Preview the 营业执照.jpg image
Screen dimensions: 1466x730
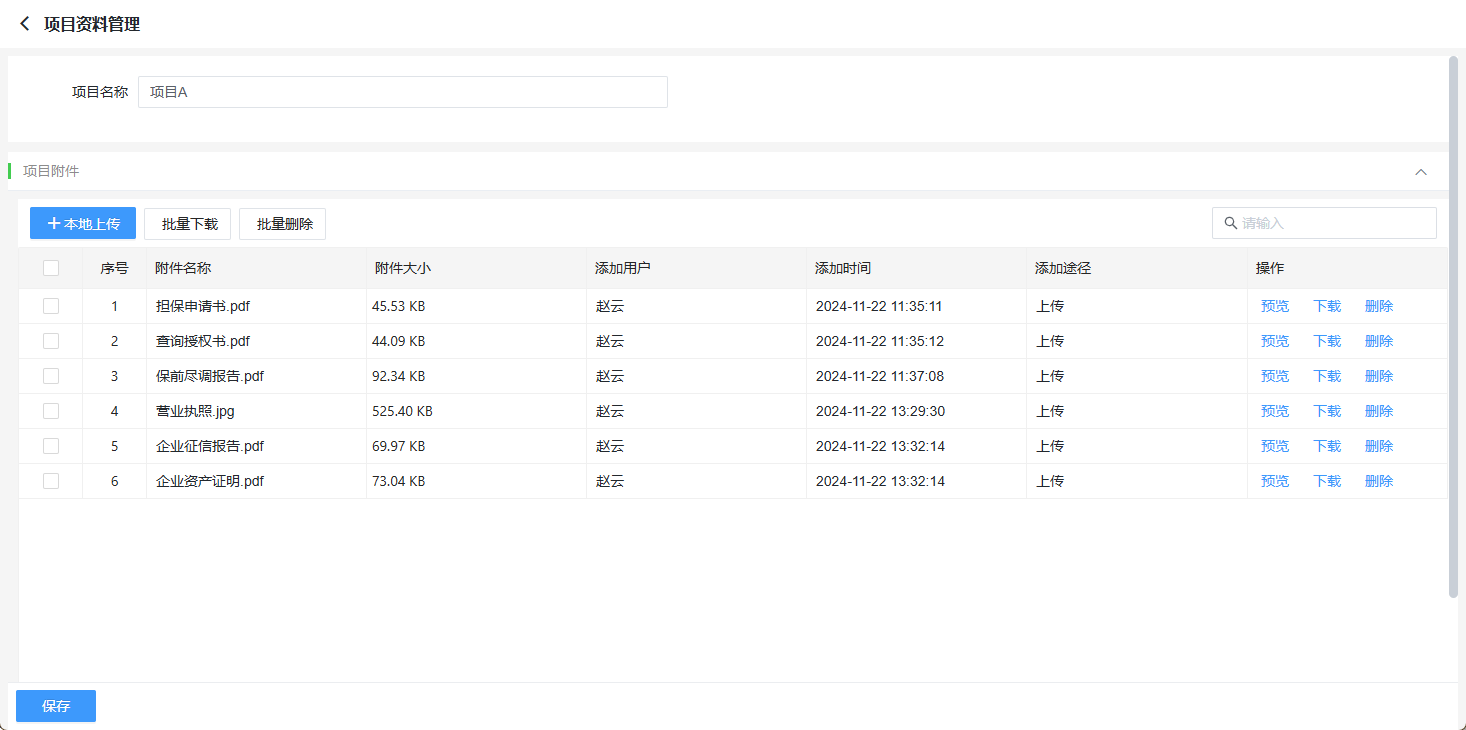[x=1274, y=411]
